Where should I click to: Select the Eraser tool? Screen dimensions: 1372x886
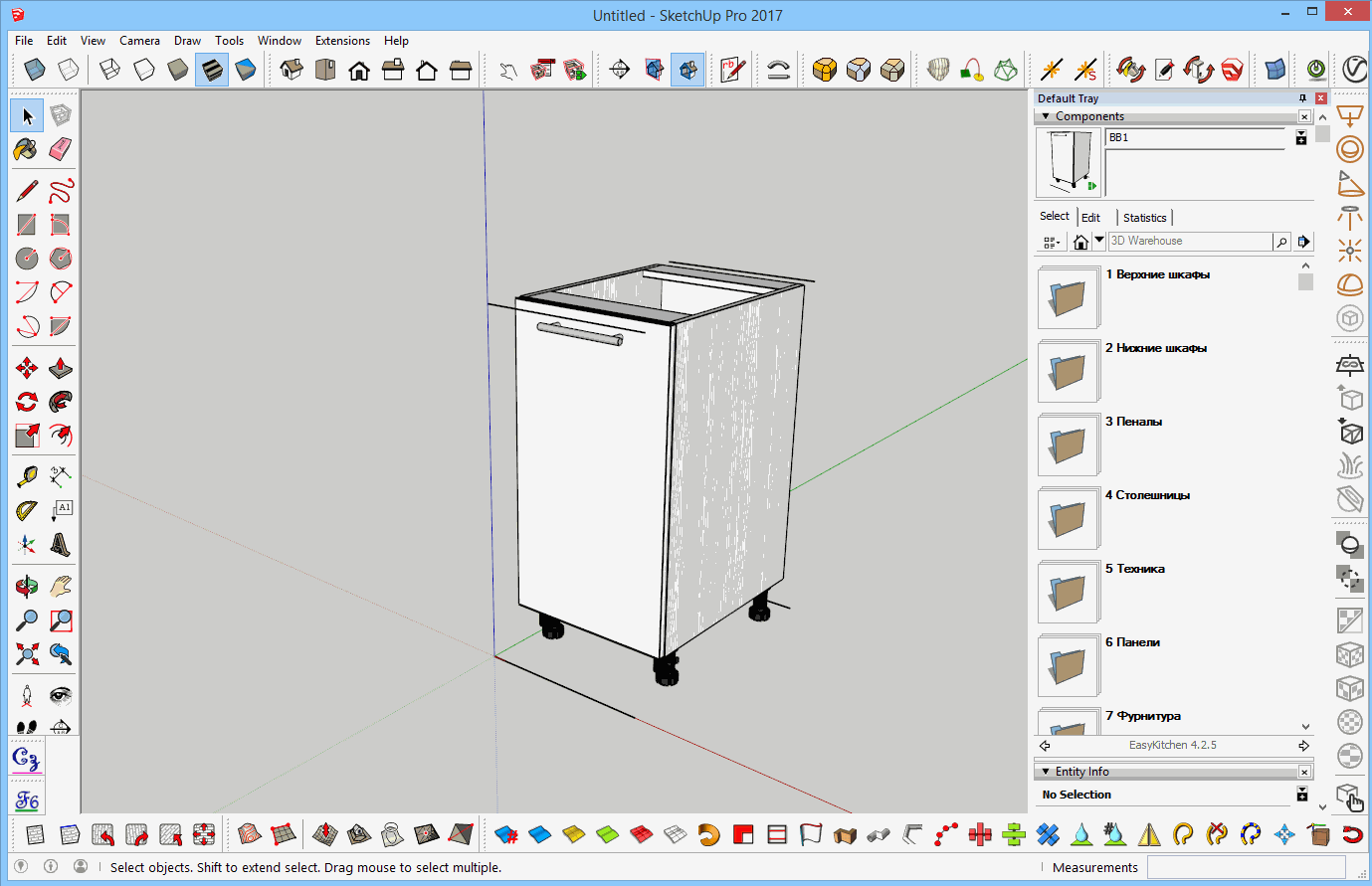(61, 149)
